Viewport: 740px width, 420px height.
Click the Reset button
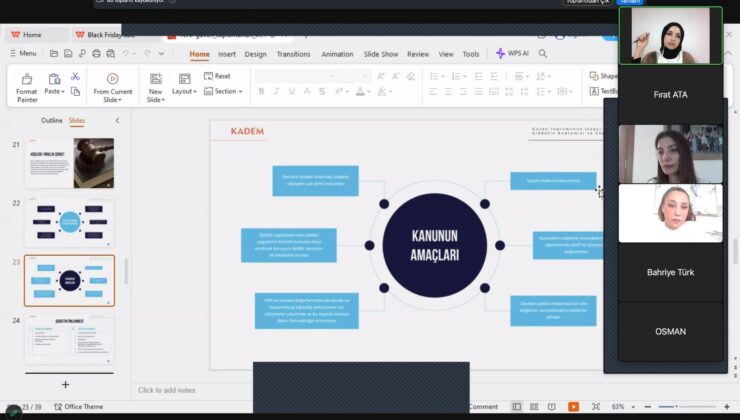coord(217,76)
